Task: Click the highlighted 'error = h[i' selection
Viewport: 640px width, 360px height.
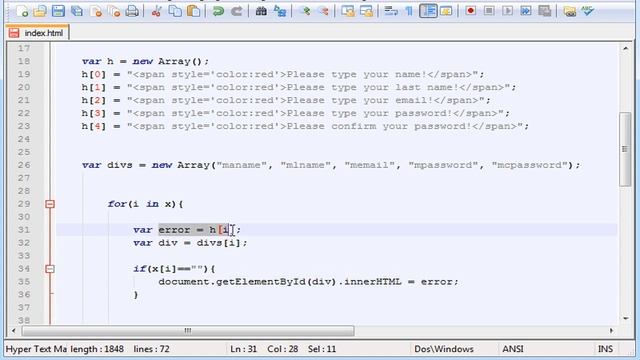Action: click(x=193, y=230)
